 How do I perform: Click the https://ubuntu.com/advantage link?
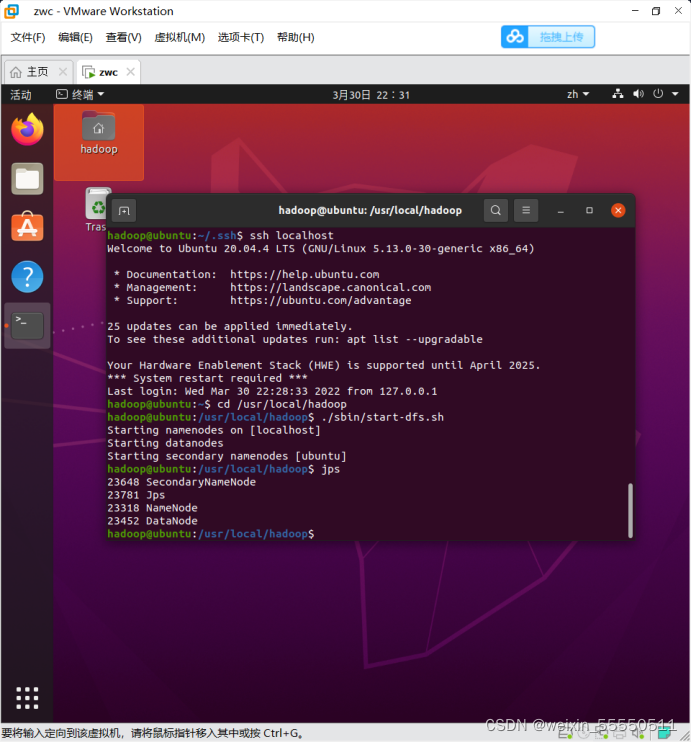click(320, 300)
